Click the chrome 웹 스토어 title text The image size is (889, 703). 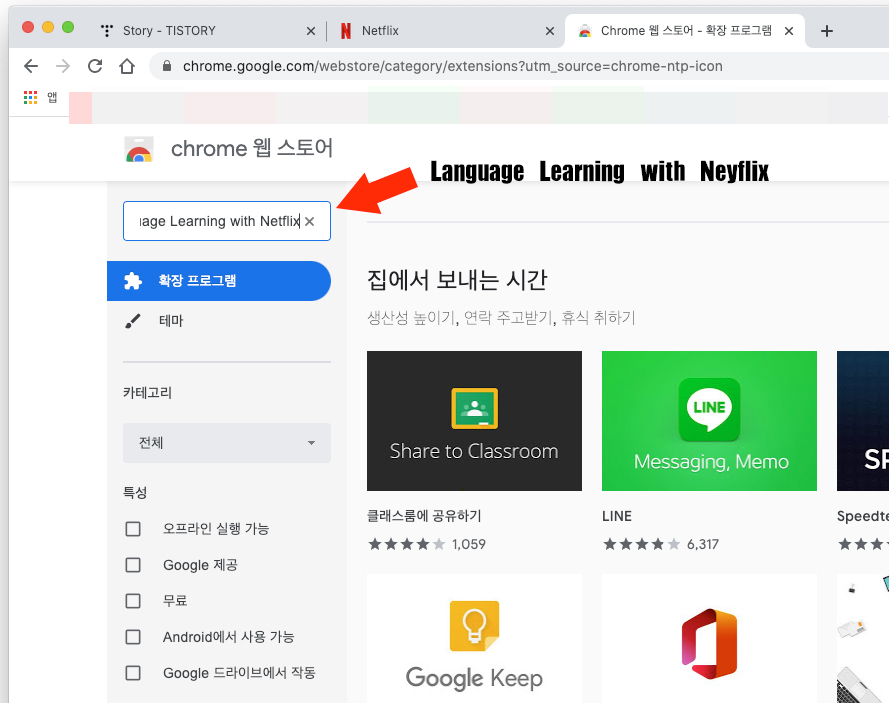[252, 149]
